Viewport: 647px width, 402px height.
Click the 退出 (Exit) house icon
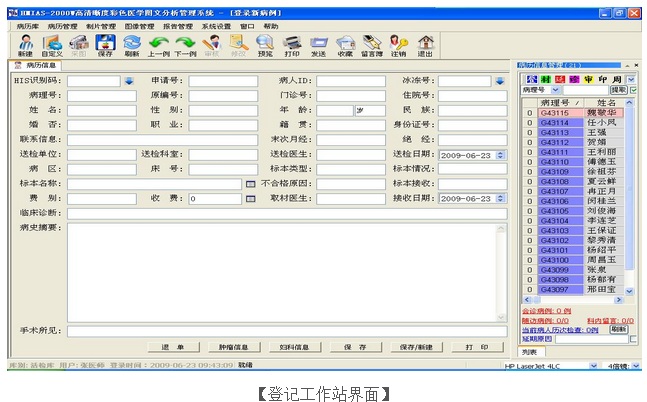pos(425,43)
